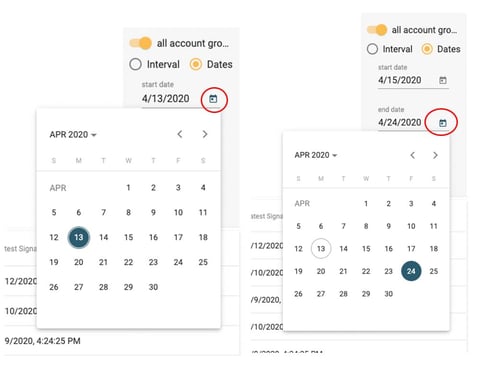Click the start date field showing 4/13/2020
This screenshot has width=479, height=383.
coord(166,99)
